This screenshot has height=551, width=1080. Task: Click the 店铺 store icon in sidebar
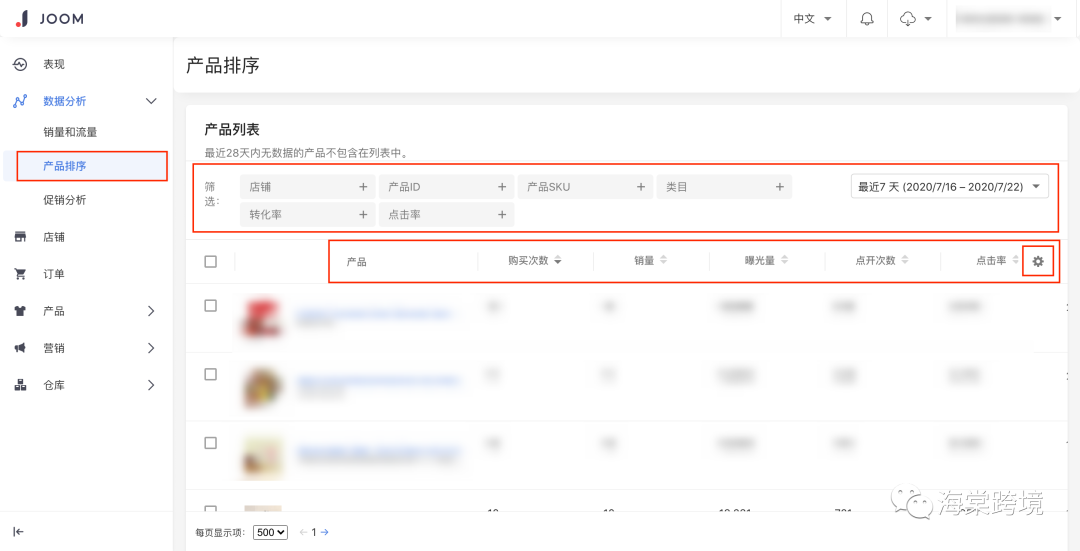pyautogui.click(x=20, y=237)
